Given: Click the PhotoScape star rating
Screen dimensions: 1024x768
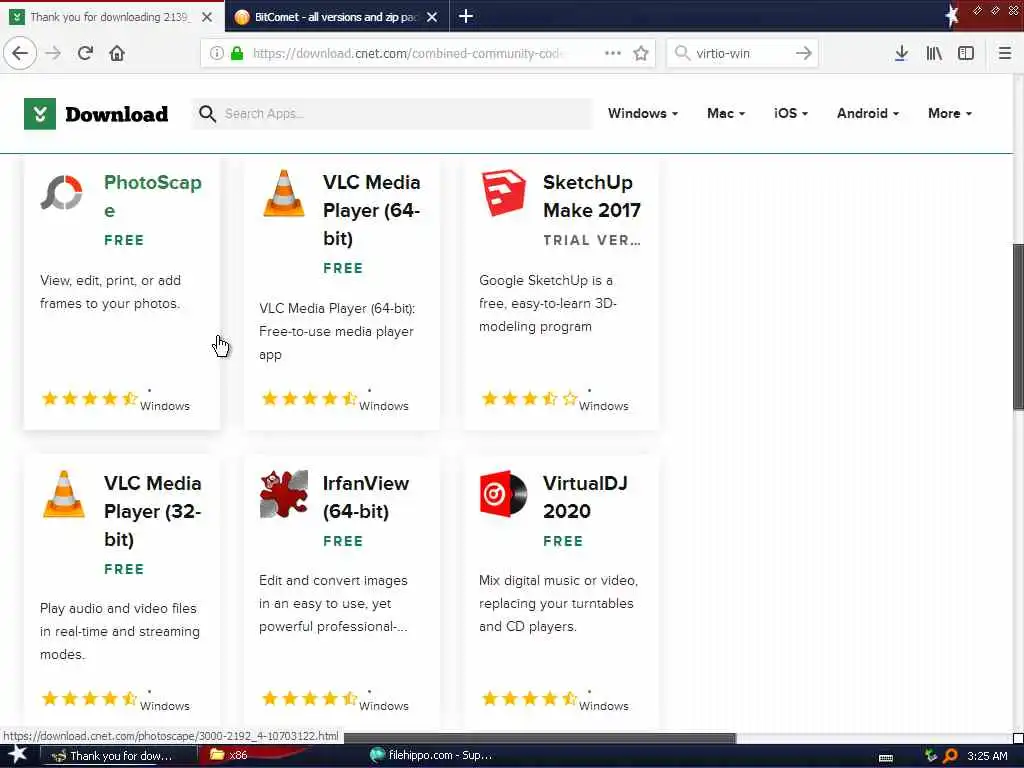Looking at the screenshot, I should click(89, 398).
